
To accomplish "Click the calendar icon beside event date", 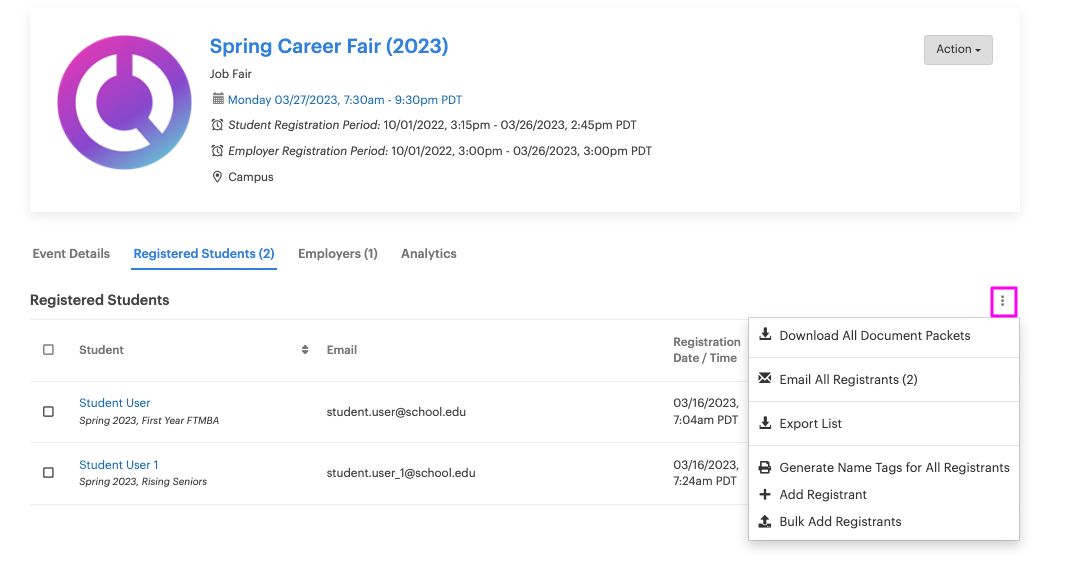I will (x=218, y=99).
